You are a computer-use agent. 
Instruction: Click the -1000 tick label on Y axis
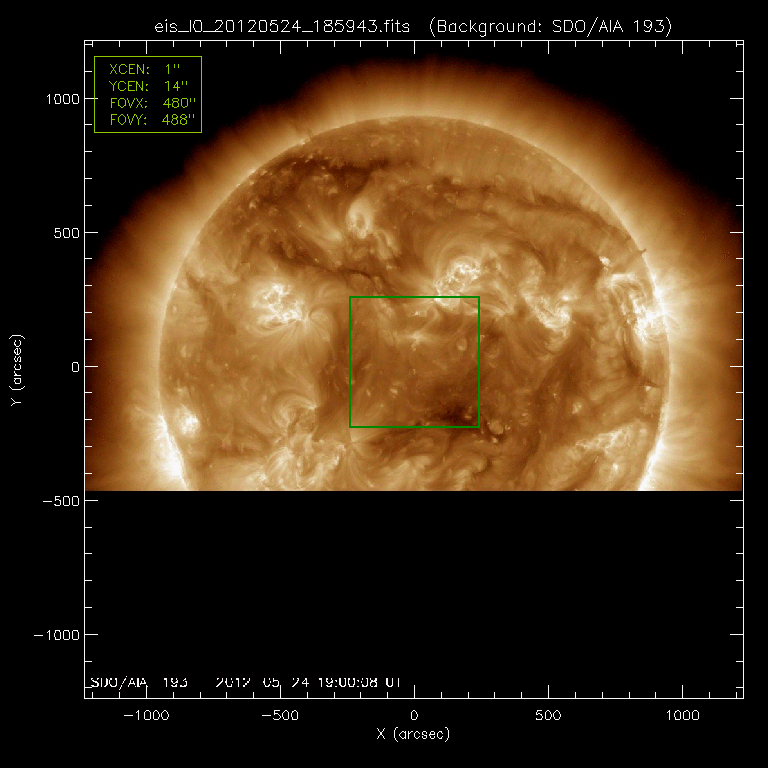point(53,634)
